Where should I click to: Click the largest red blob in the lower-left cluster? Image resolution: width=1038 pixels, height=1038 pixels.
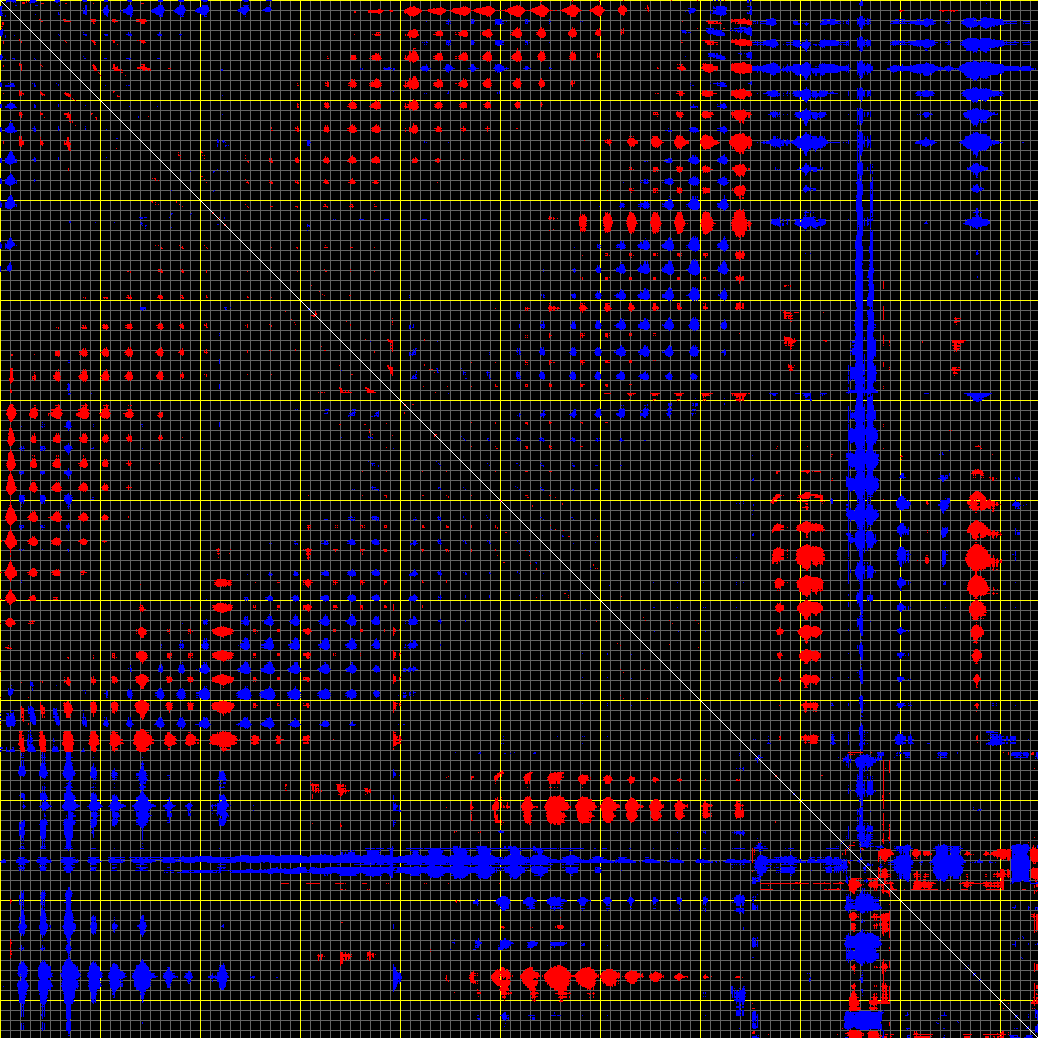coord(142,740)
